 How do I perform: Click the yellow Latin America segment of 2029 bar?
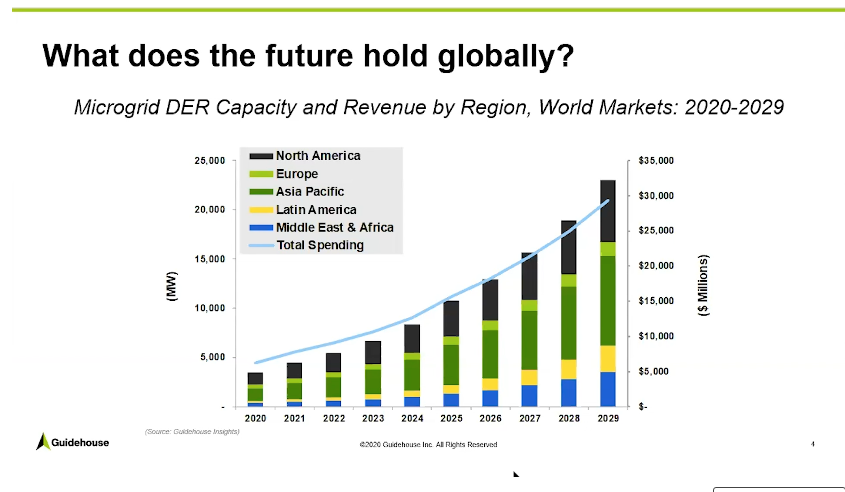pyautogui.click(x=607, y=358)
